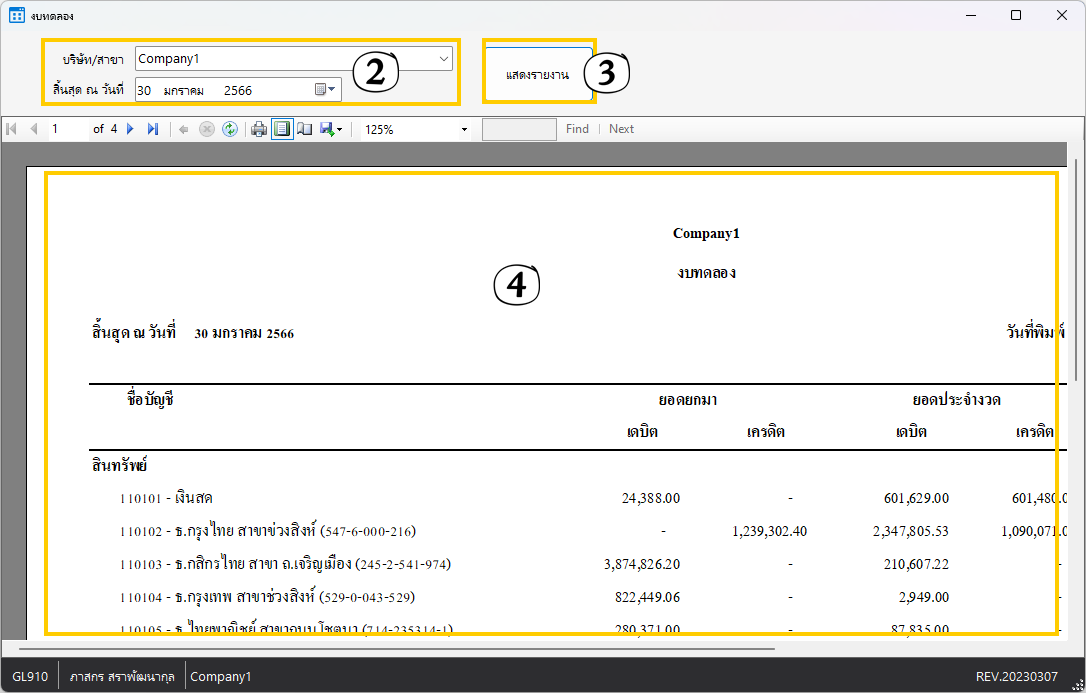This screenshot has height=693, width=1086.
Task: Expand the Company1 branch dropdown
Action: click(443, 59)
